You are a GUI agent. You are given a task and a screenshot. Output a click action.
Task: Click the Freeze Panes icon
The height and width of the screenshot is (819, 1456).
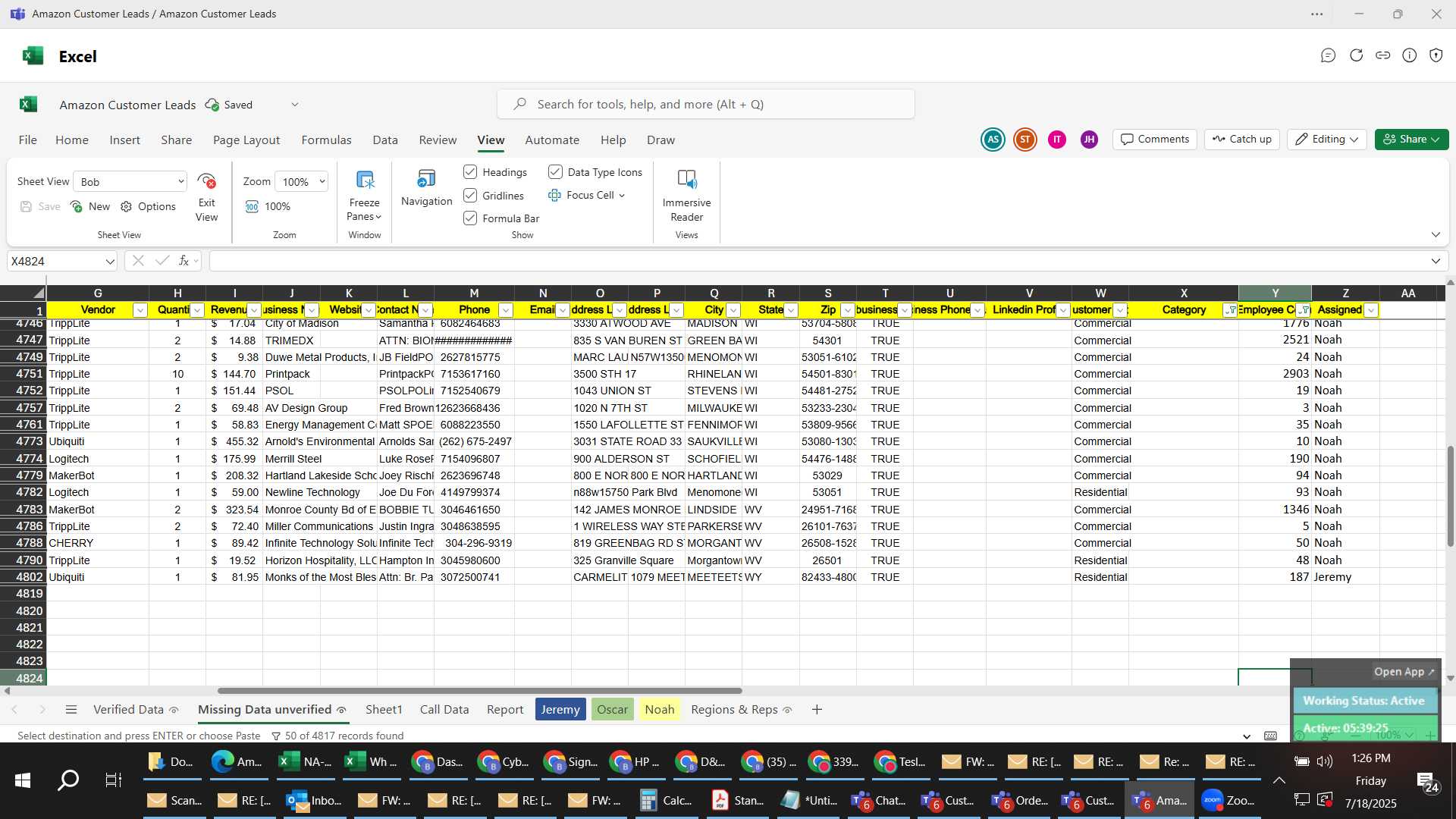[365, 180]
